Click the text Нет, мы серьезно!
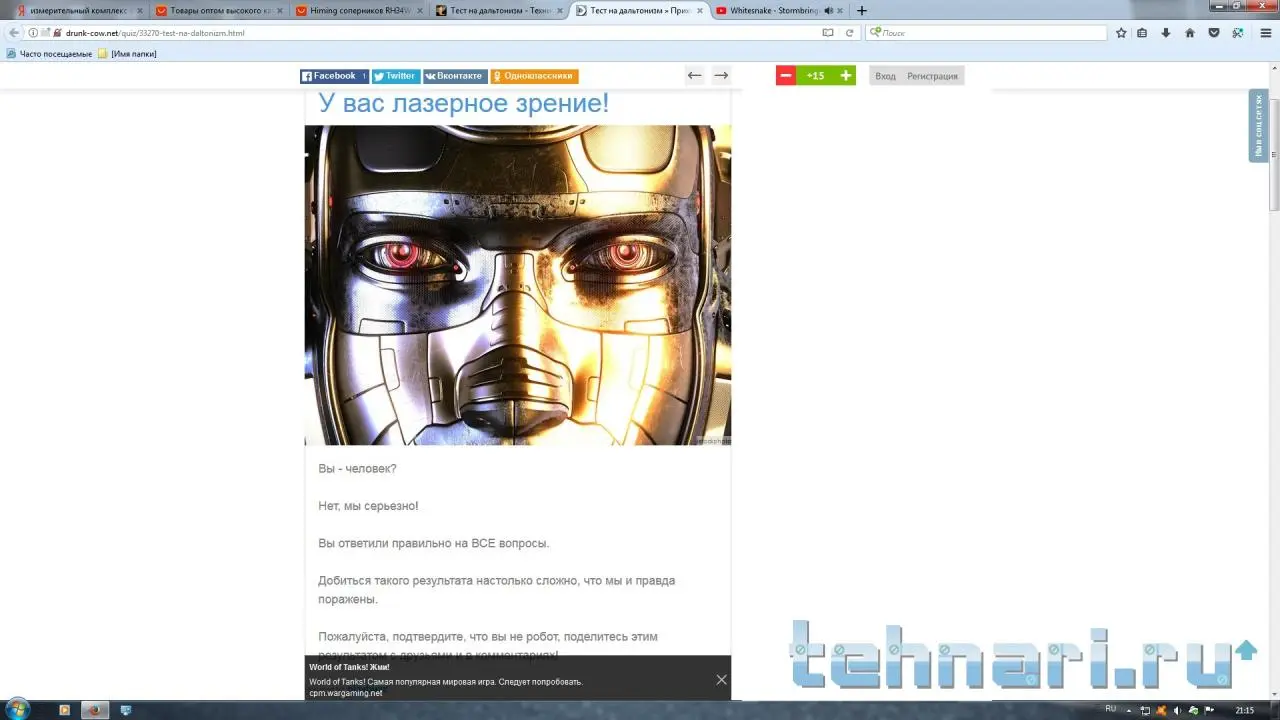The height and width of the screenshot is (720, 1280). (x=368, y=506)
